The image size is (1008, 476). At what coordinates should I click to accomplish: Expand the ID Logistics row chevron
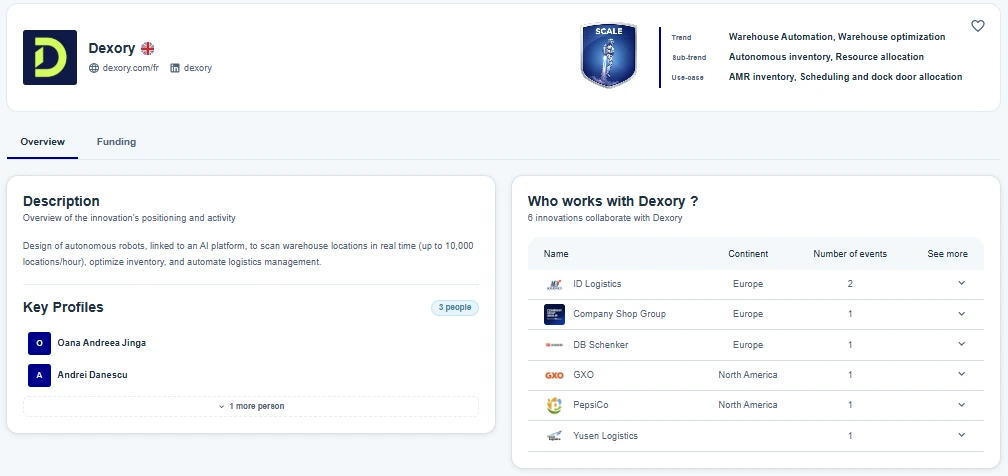[x=961, y=283]
